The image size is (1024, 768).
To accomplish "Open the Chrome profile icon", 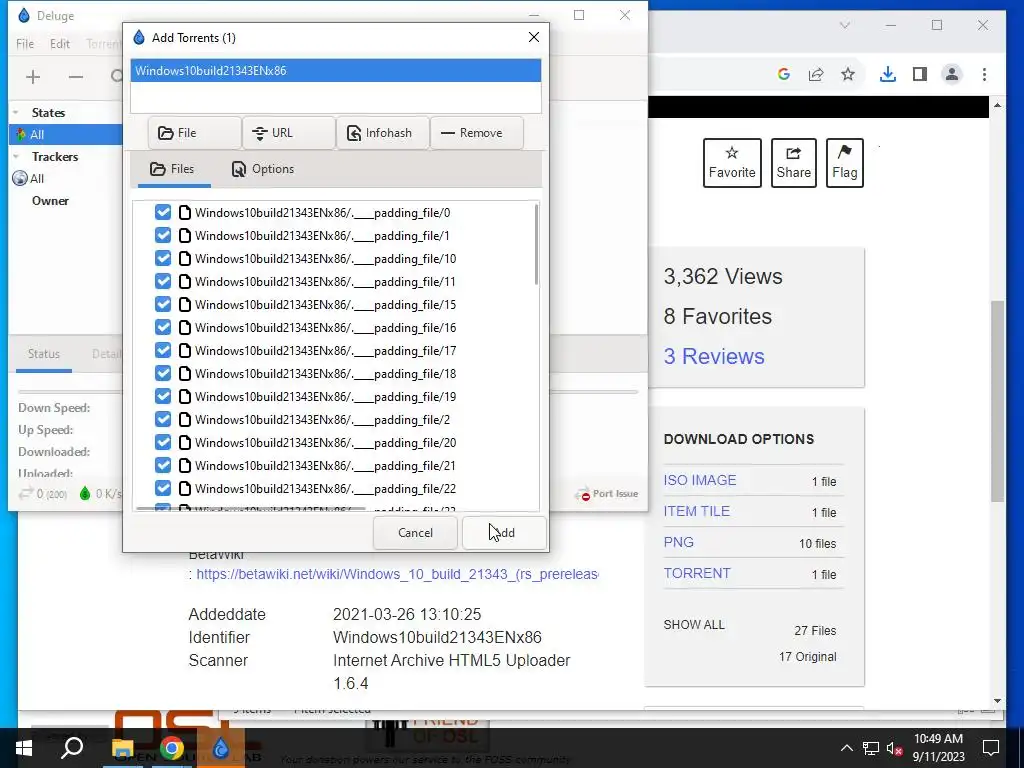I will click(952, 74).
